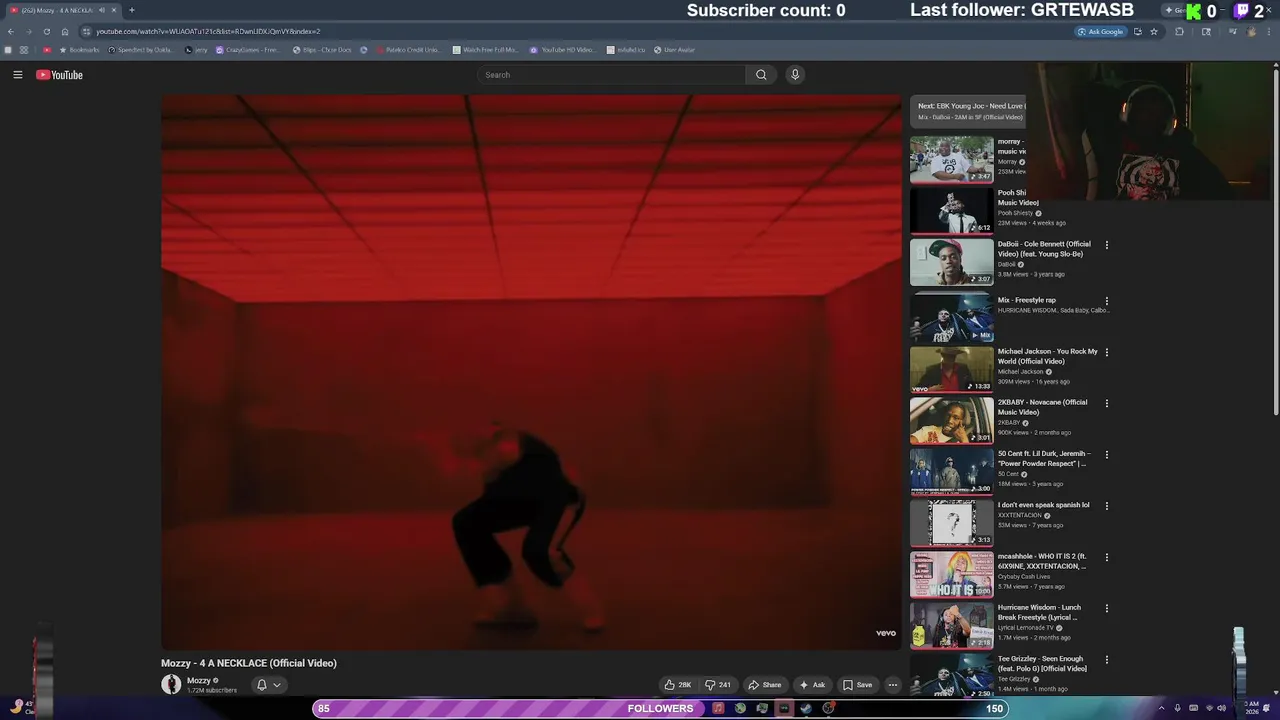
Task: Open options for XXXTENTACION video
Action: pyautogui.click(x=1106, y=506)
